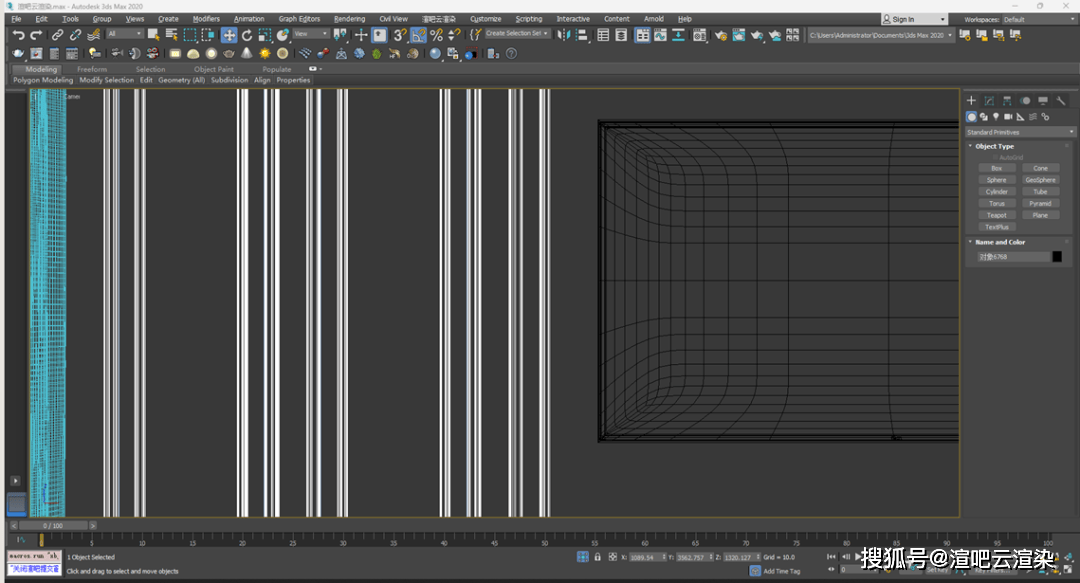Screen dimensions: 1080x583
Task: Open the Create Selection Set dropdown
Action: 517,33
